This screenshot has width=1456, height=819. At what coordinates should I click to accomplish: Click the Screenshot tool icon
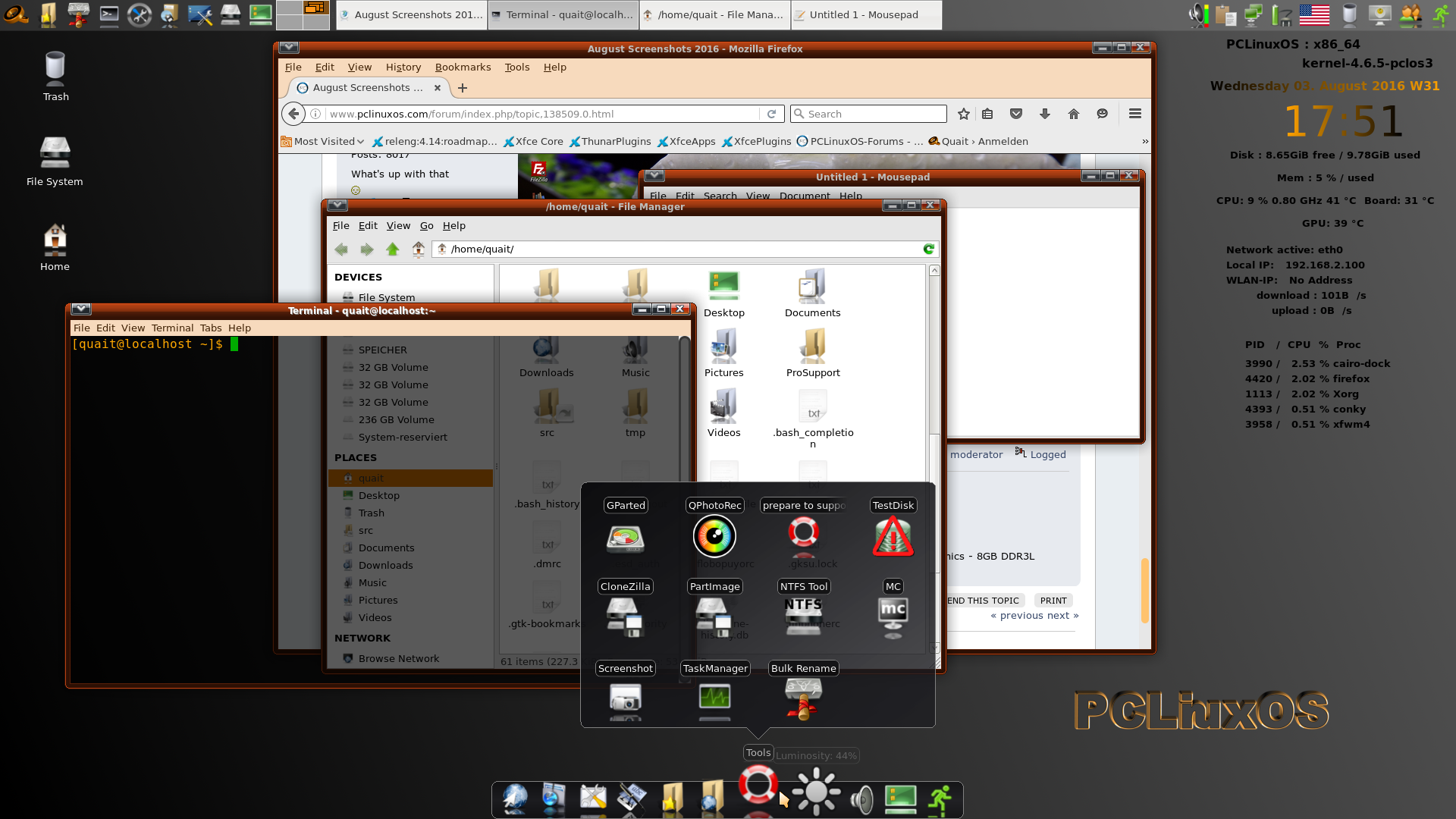point(625,698)
